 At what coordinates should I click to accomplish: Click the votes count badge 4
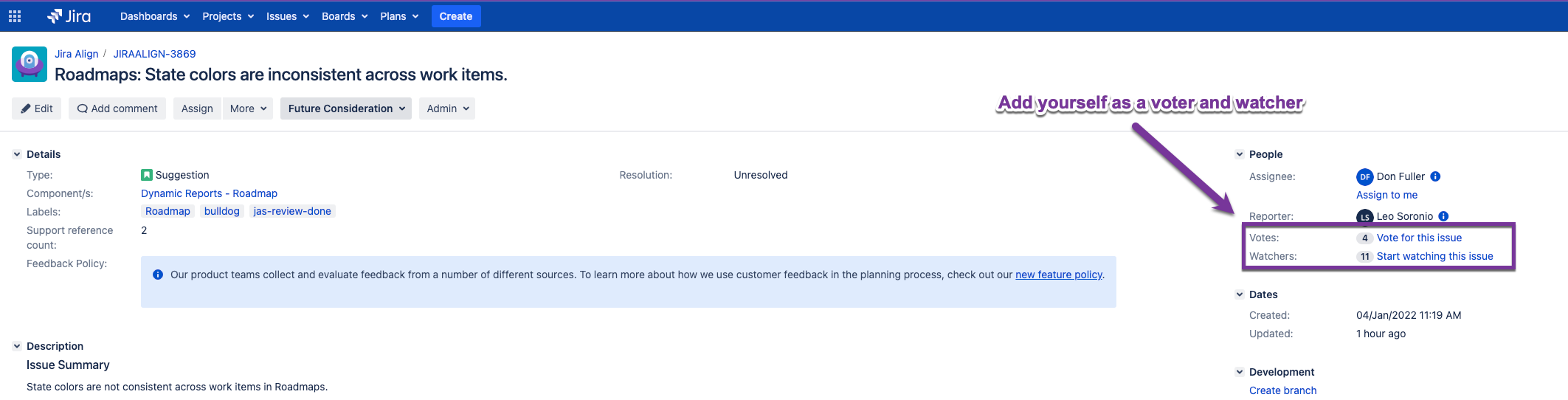click(x=1364, y=238)
